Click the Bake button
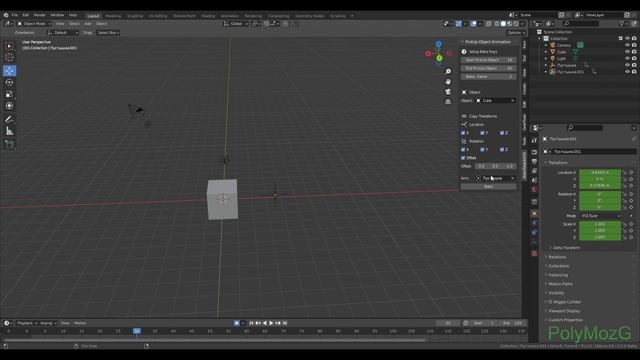 [489, 187]
